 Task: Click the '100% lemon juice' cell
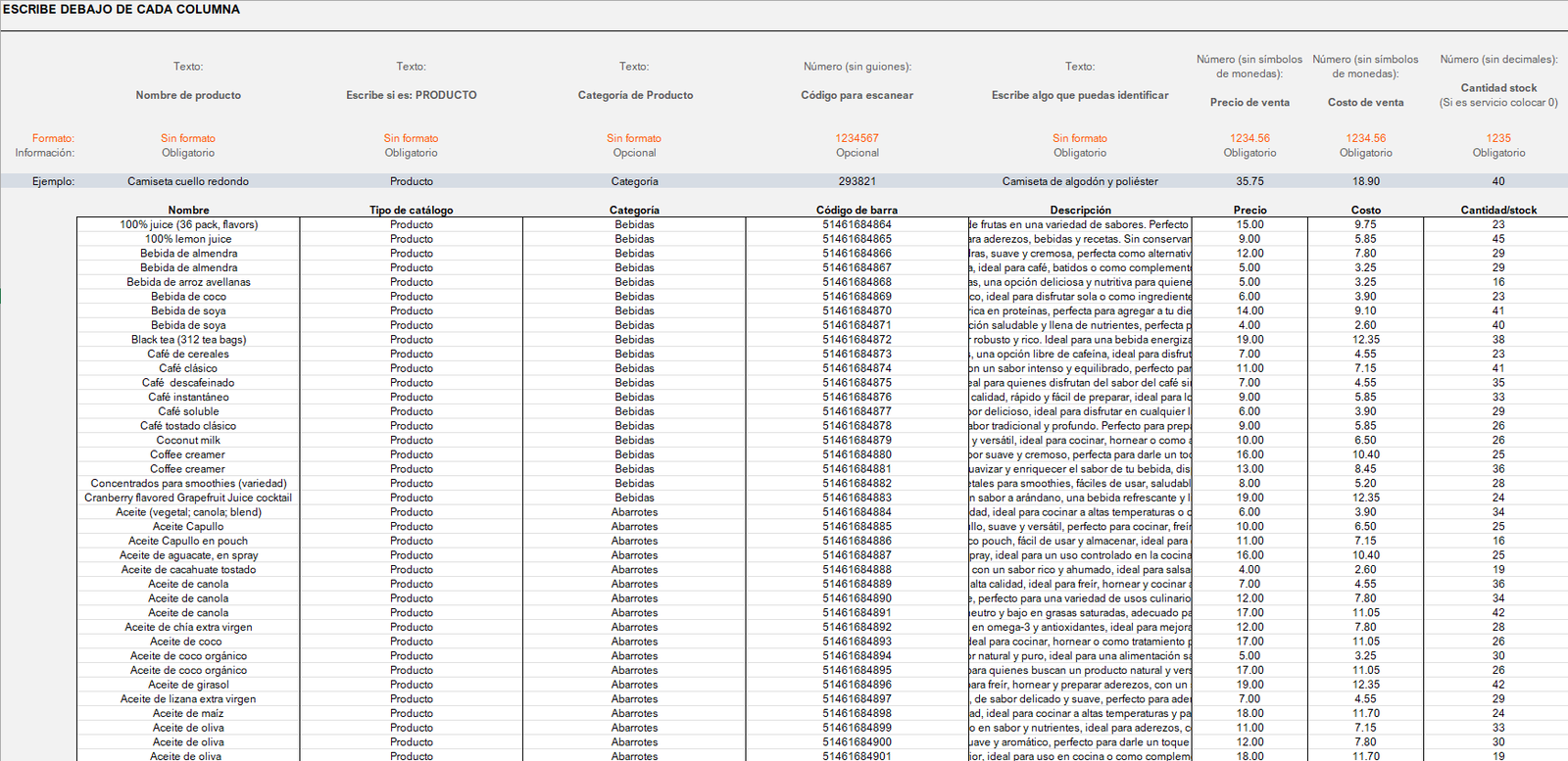click(x=188, y=239)
